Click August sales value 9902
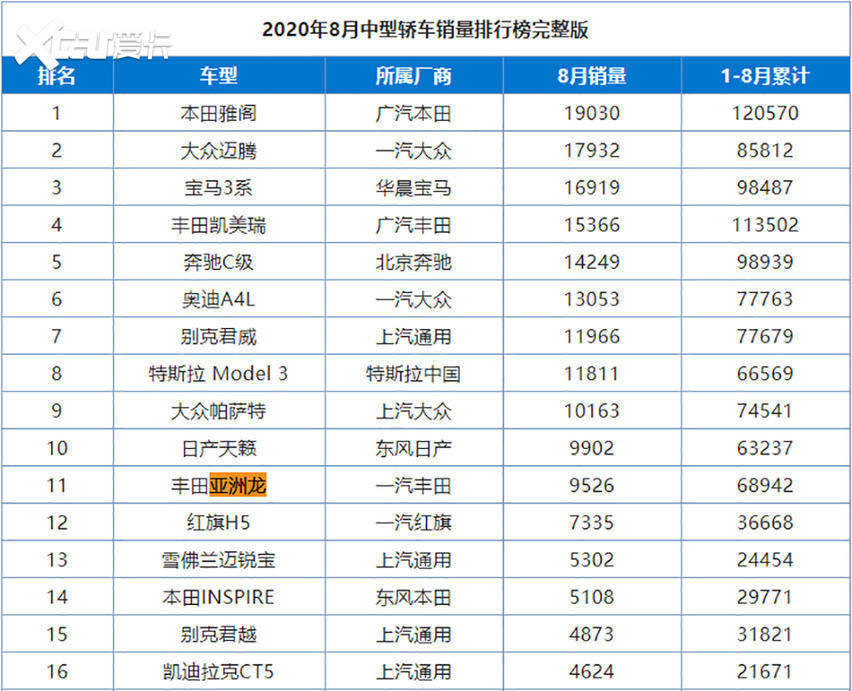The image size is (852, 691). 592,448
